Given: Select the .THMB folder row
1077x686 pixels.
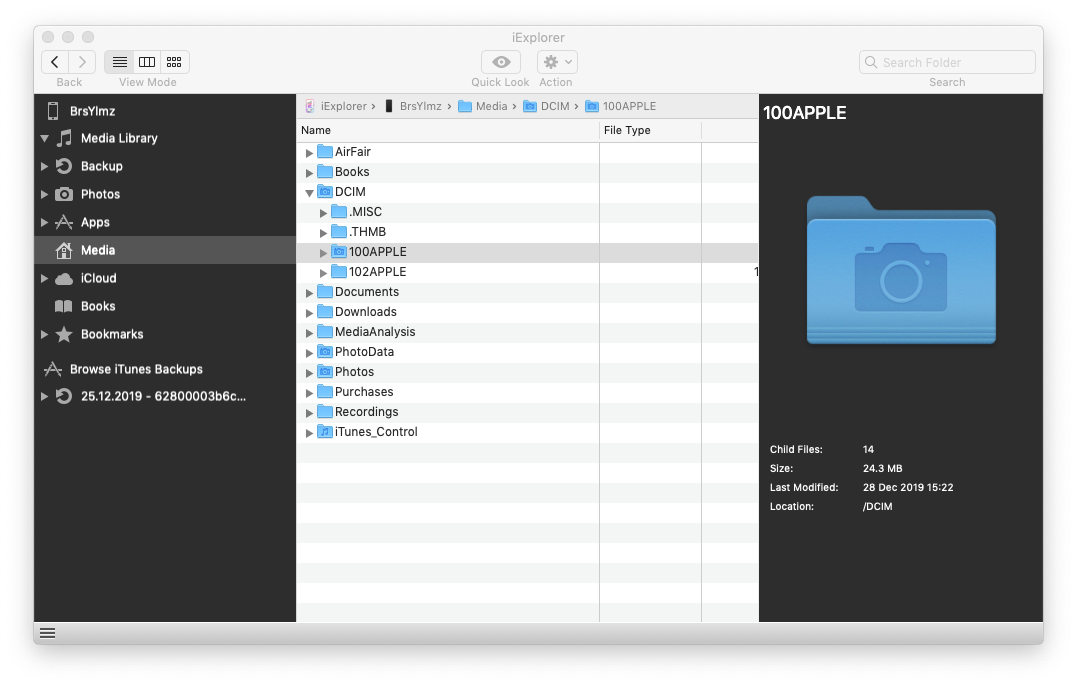Looking at the screenshot, I should (527, 231).
